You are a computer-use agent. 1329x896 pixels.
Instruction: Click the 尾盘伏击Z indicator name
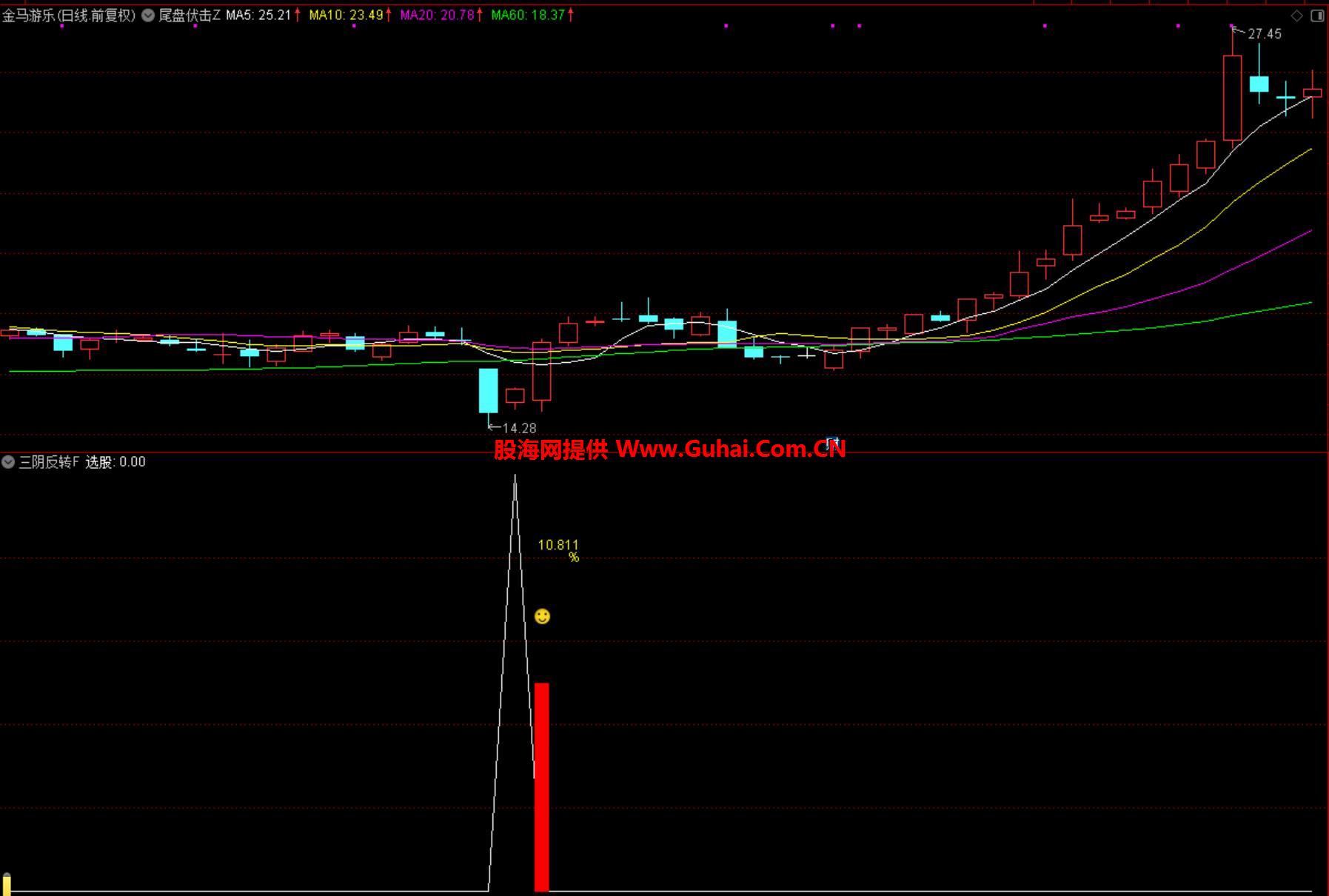(x=190, y=16)
